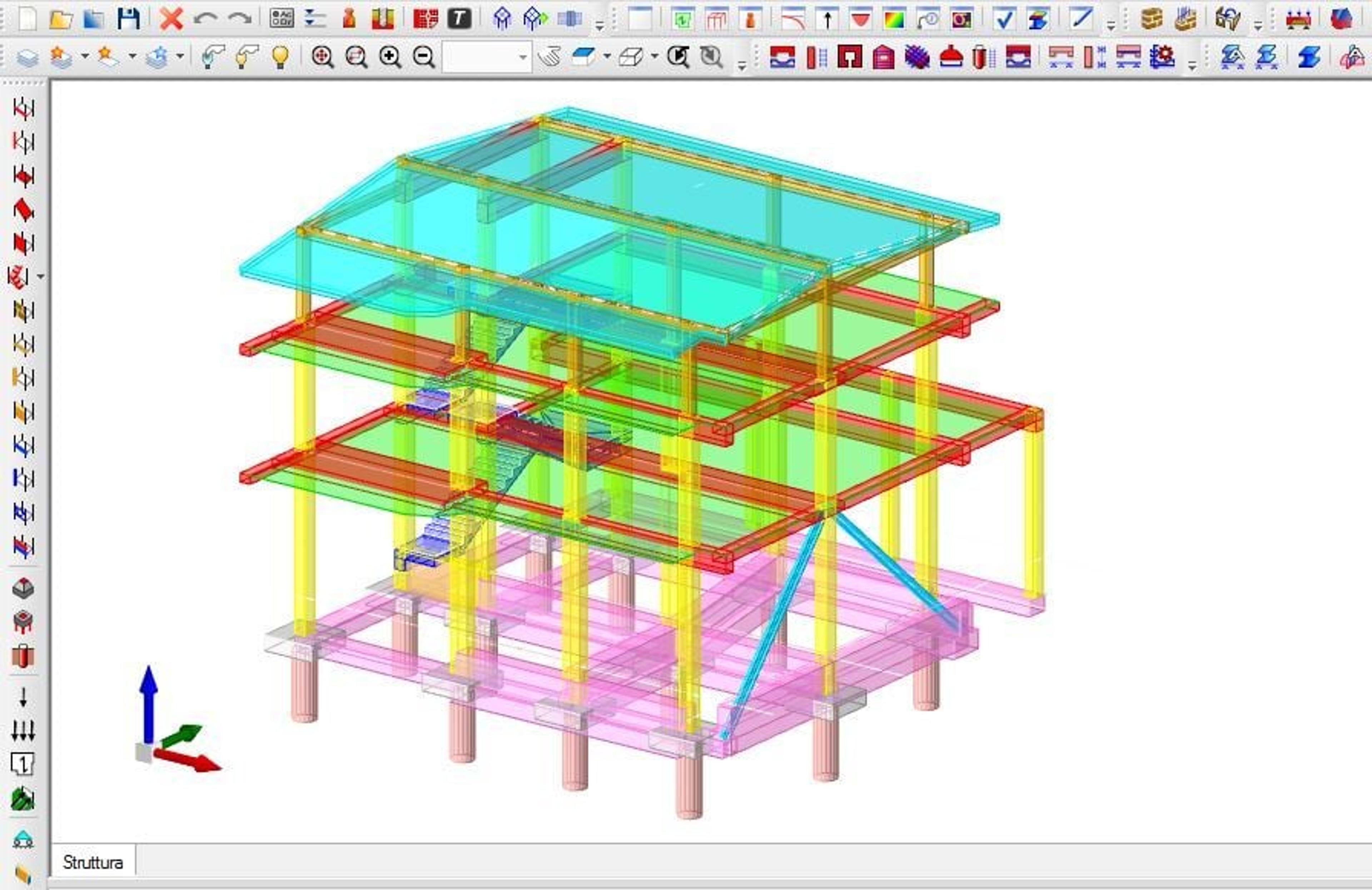Click the blue gear settings icon

(x=1162, y=56)
